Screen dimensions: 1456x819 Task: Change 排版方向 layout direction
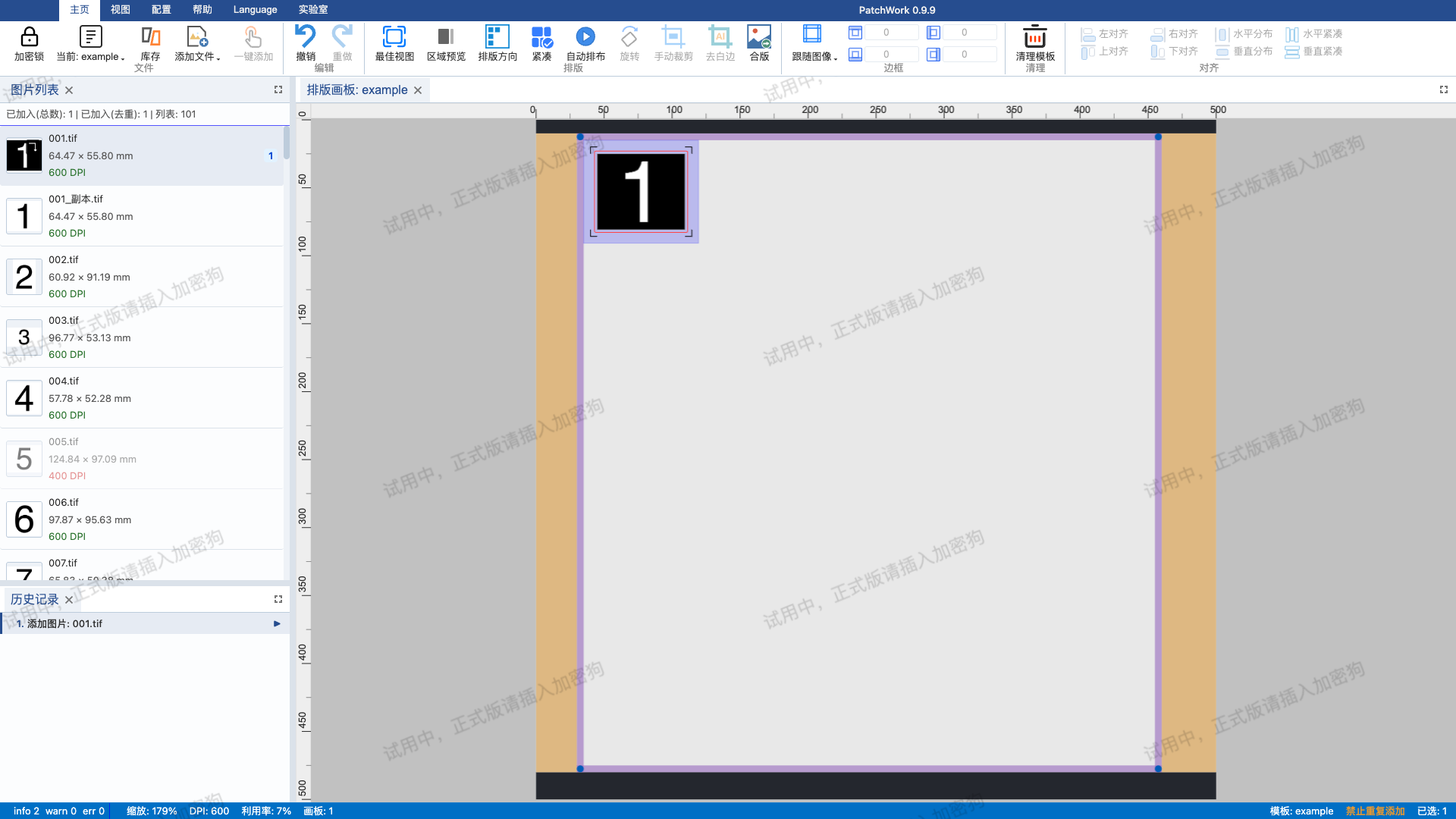(x=497, y=44)
